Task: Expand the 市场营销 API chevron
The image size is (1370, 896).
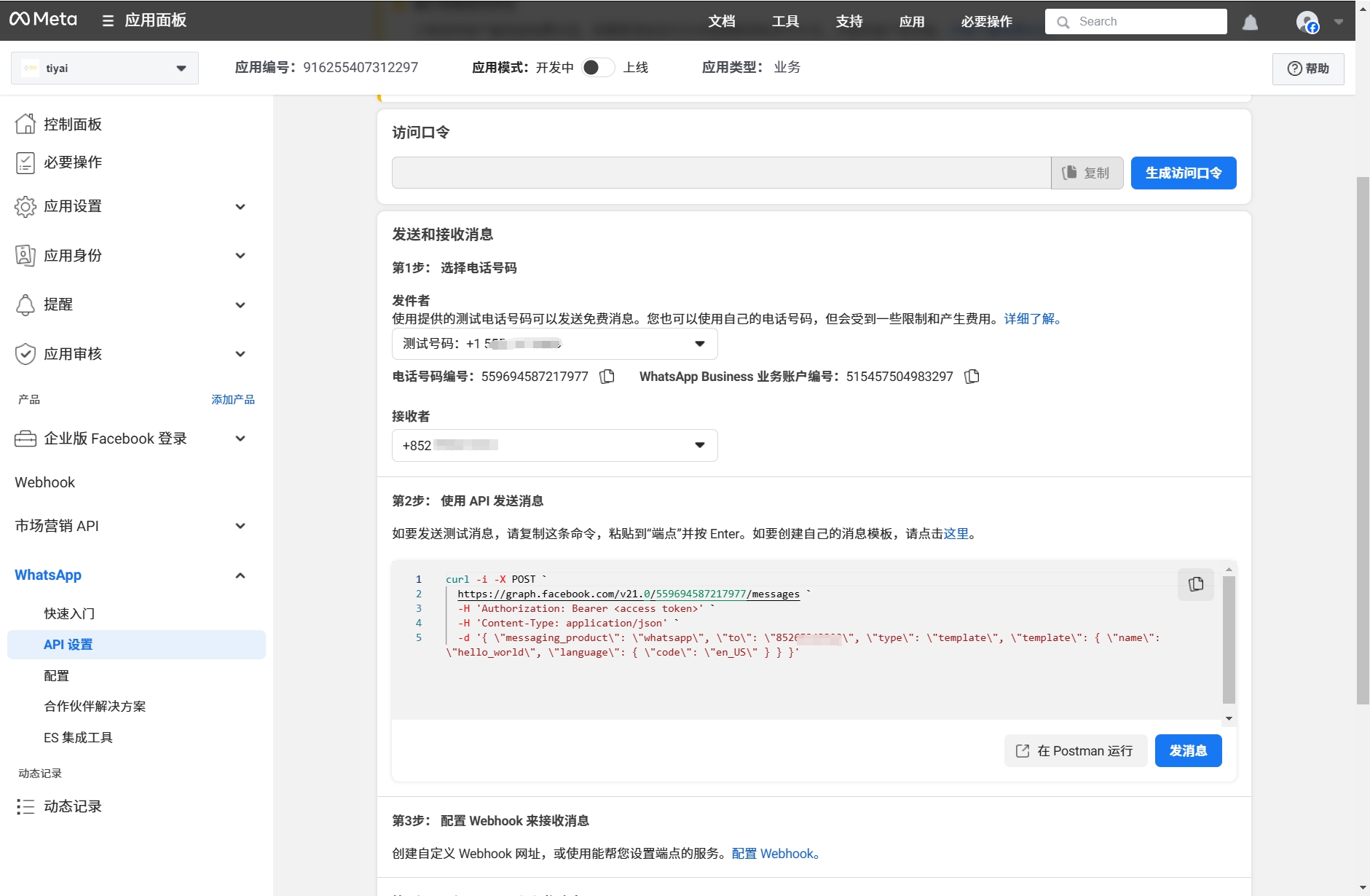Action: 240,526
